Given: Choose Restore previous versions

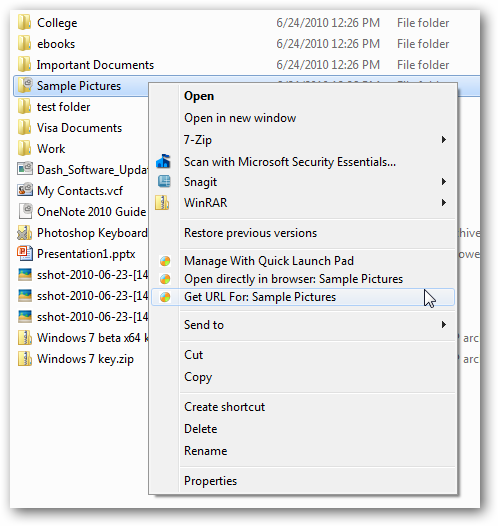Looking at the screenshot, I should point(250,233).
